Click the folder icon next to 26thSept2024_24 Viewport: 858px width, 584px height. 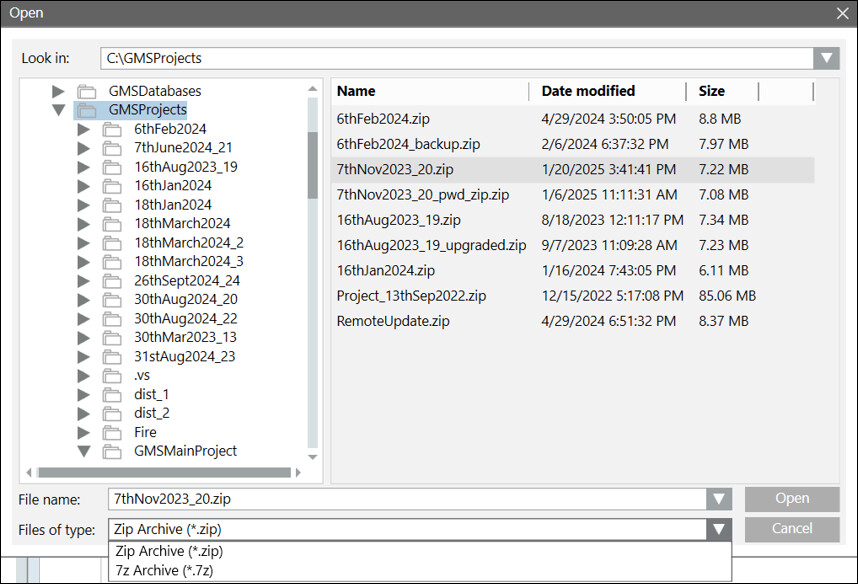(111, 281)
